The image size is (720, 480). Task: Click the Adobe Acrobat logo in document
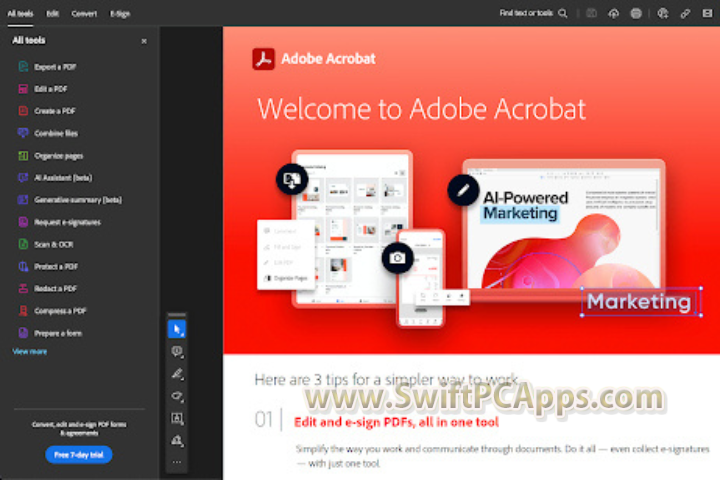pos(263,59)
